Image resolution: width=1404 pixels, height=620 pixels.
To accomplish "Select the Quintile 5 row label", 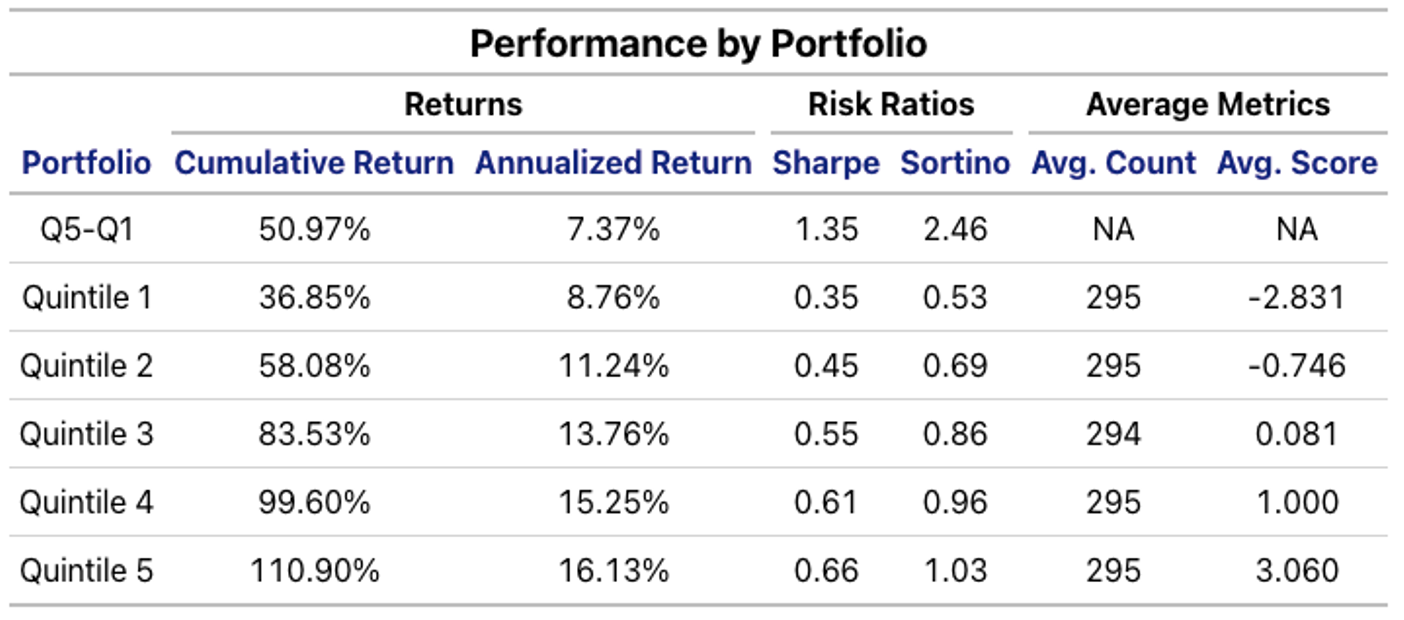I will [87, 570].
